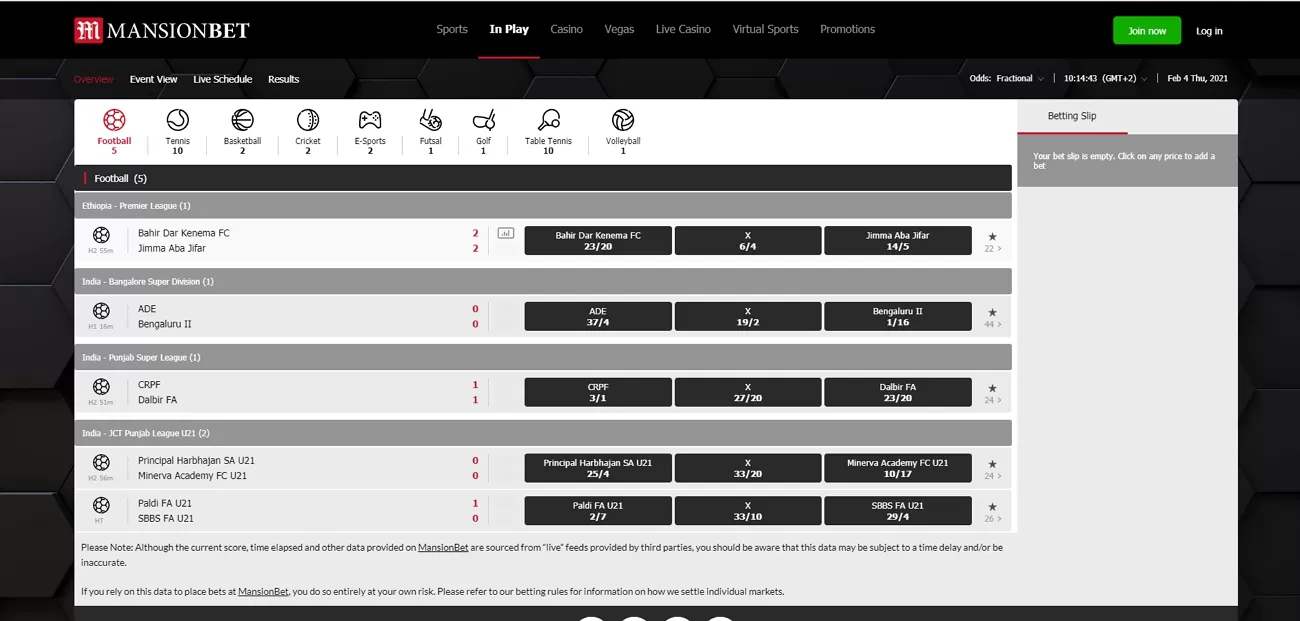The height and width of the screenshot is (621, 1300).
Task: Expand 44 more markets for ADE match
Action: (993, 325)
